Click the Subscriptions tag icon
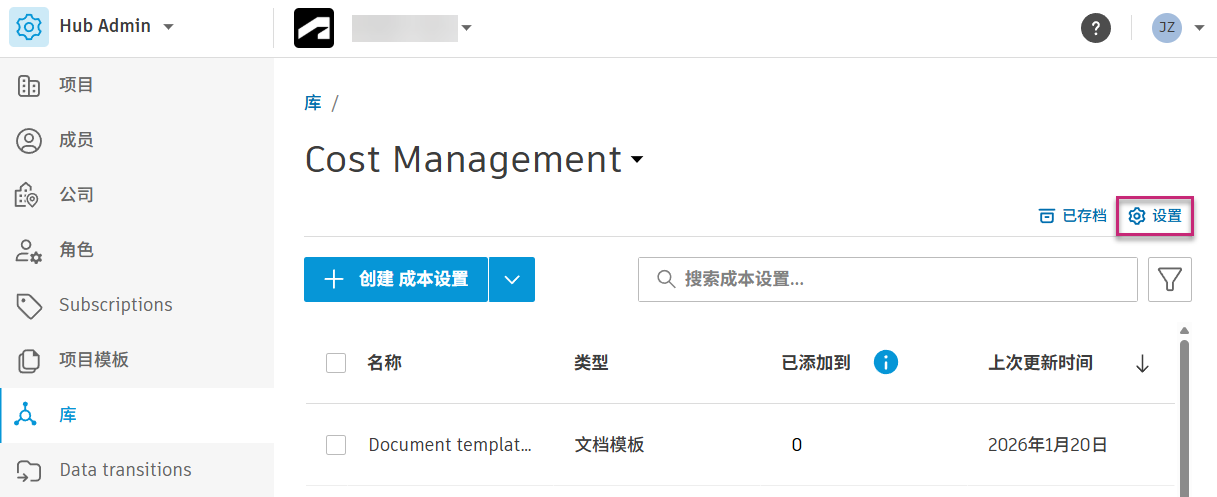The image size is (1217, 497). pos(30,306)
